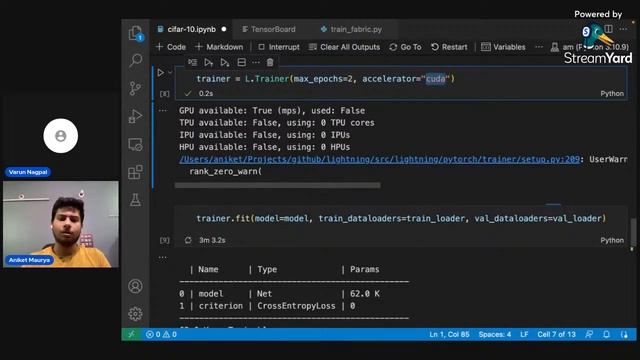The image size is (640, 360).
Task: Run the trainer cell with play icon
Action: pos(160,73)
